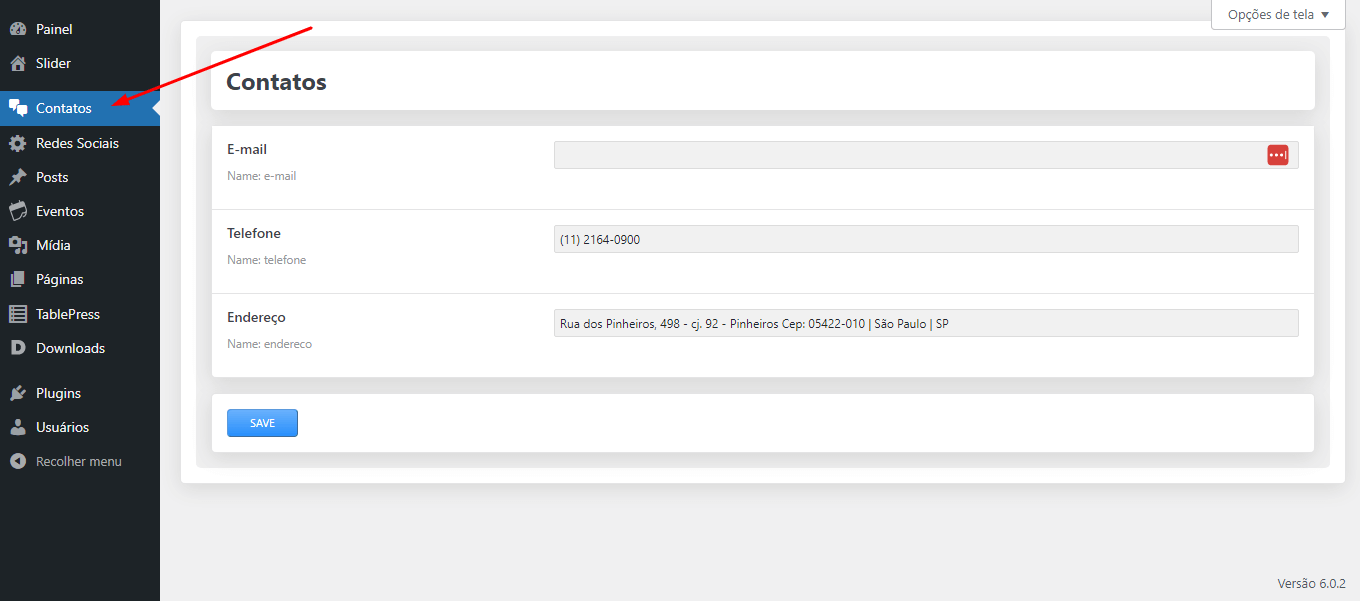Viewport: 1360px width, 601px height.
Task: Click the Eventos calendar icon
Action: click(18, 211)
